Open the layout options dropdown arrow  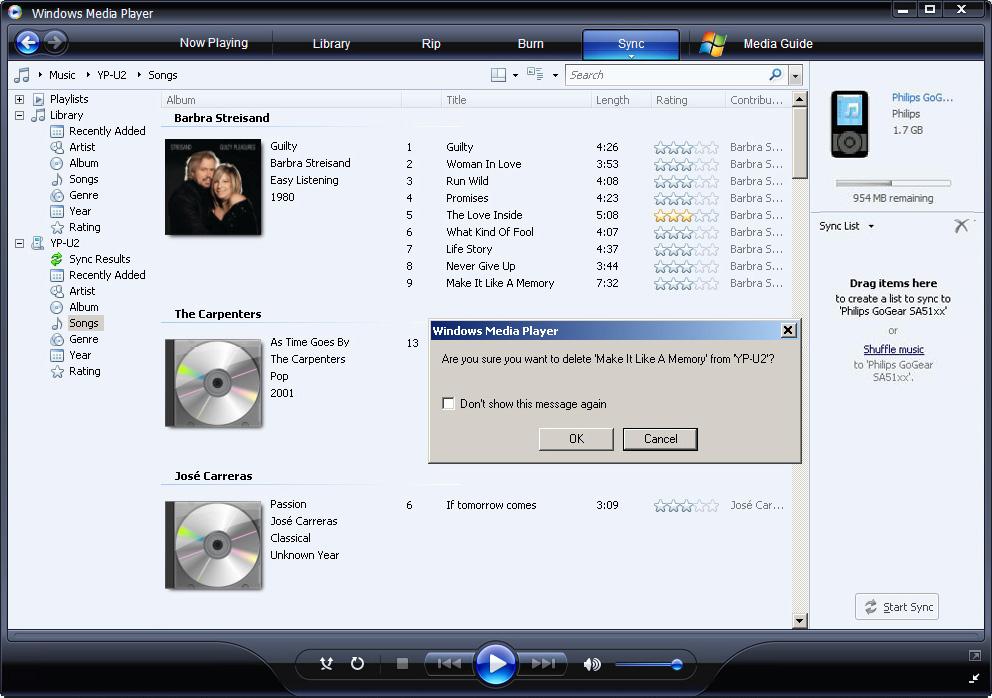(515, 75)
